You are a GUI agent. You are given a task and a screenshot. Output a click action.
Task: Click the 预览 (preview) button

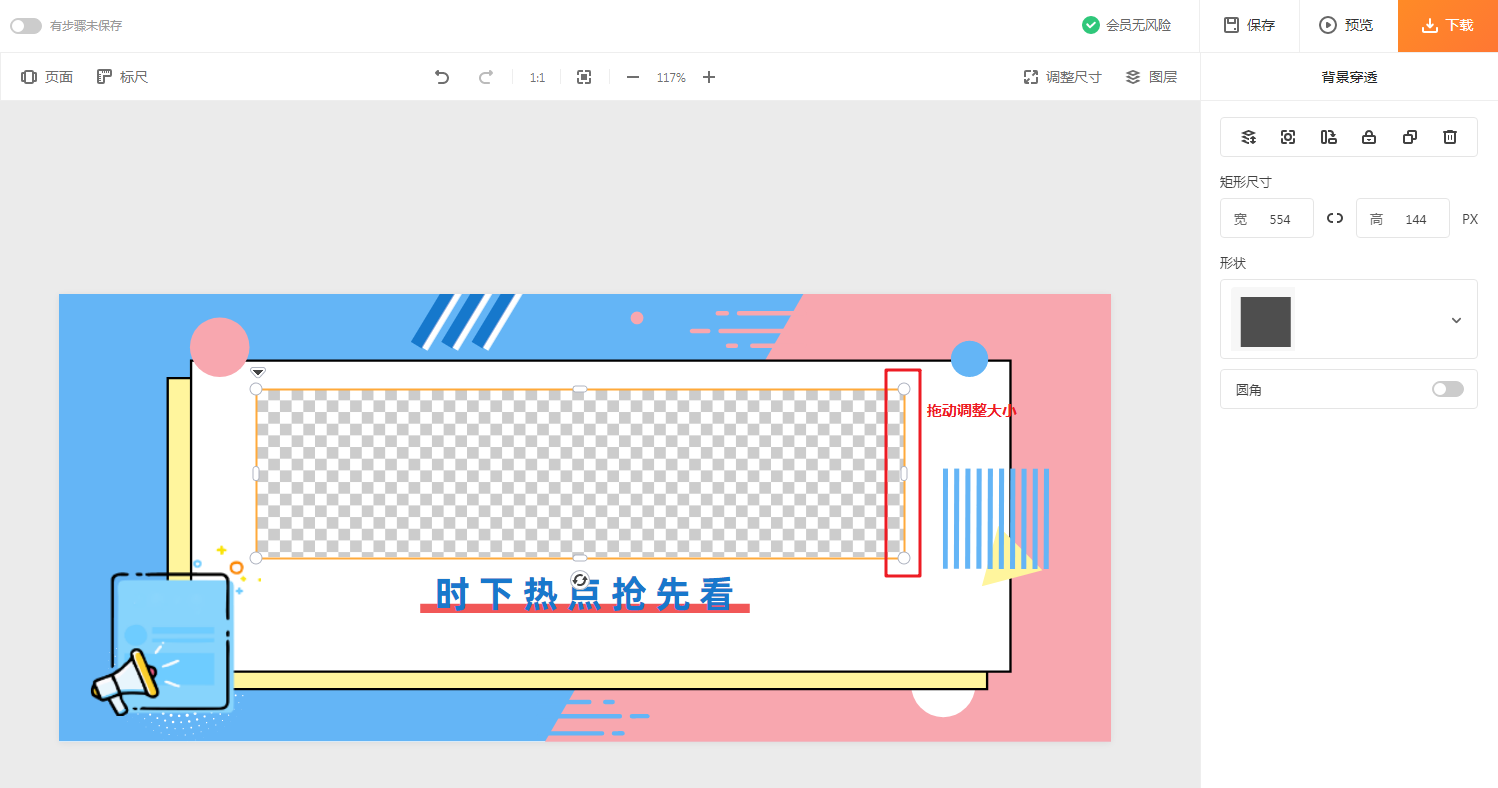tap(1347, 25)
